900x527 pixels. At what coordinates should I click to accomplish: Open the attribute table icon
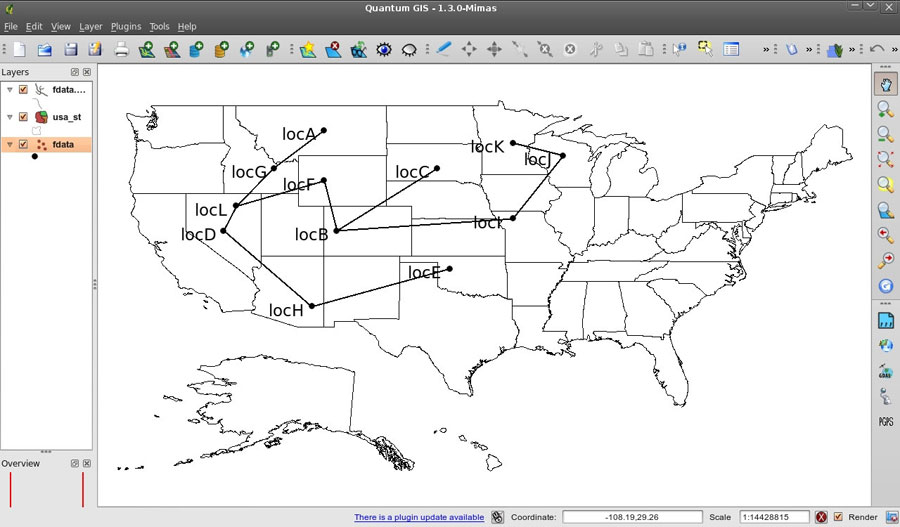(731, 49)
